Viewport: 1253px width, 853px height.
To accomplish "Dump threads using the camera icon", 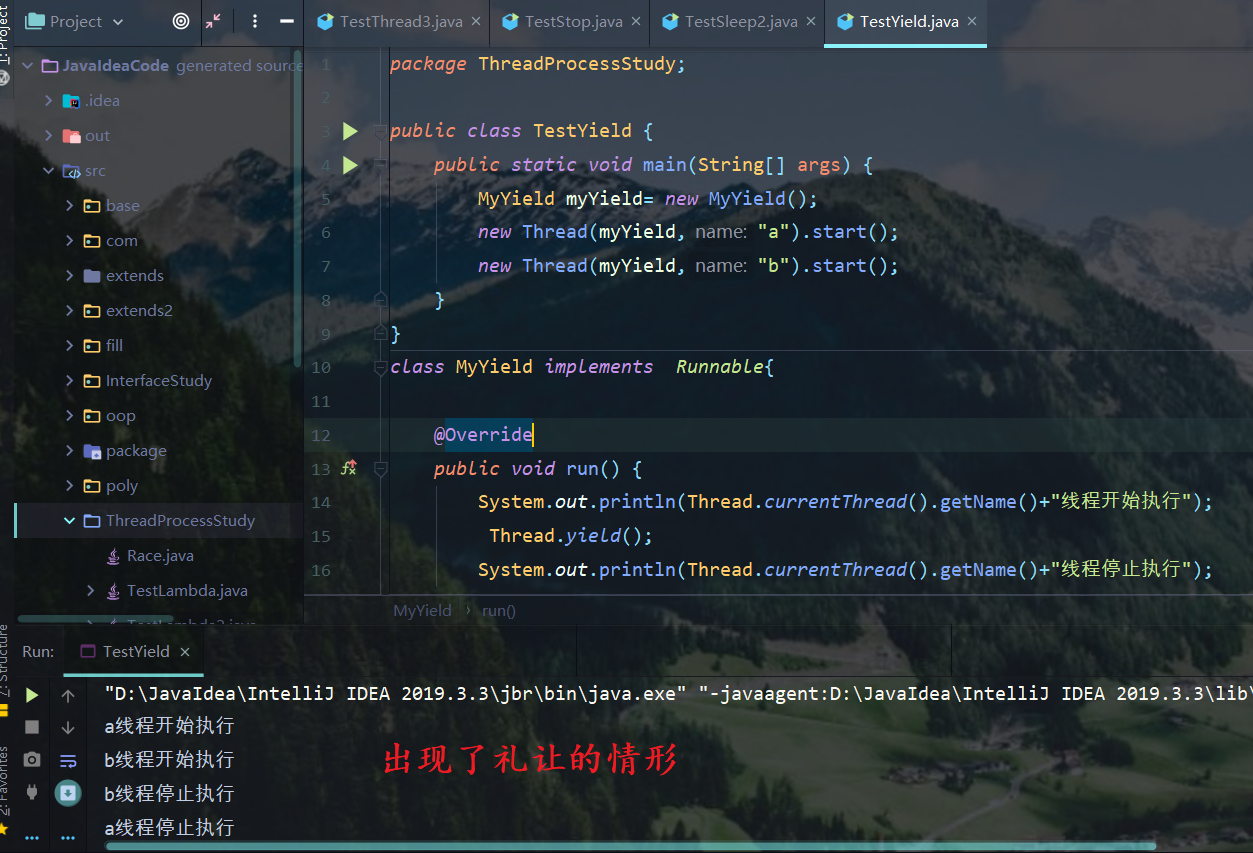I will pos(32,760).
